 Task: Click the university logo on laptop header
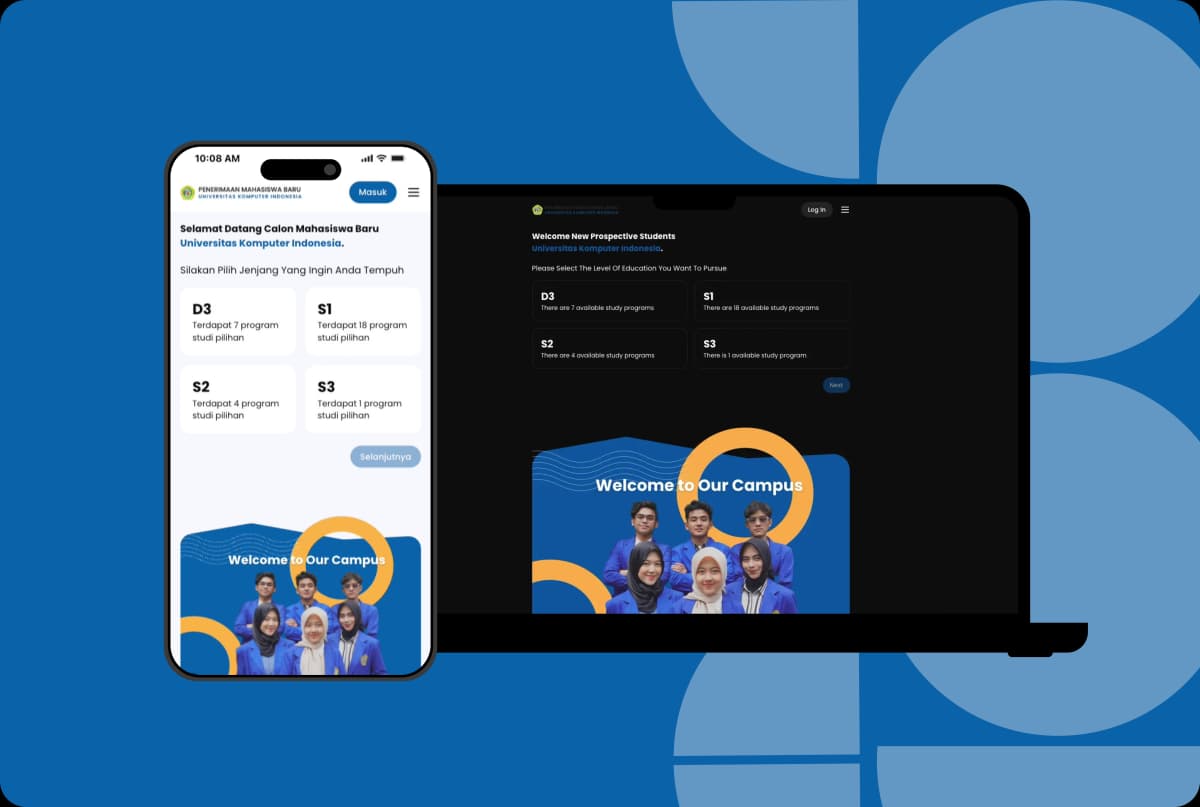point(537,210)
